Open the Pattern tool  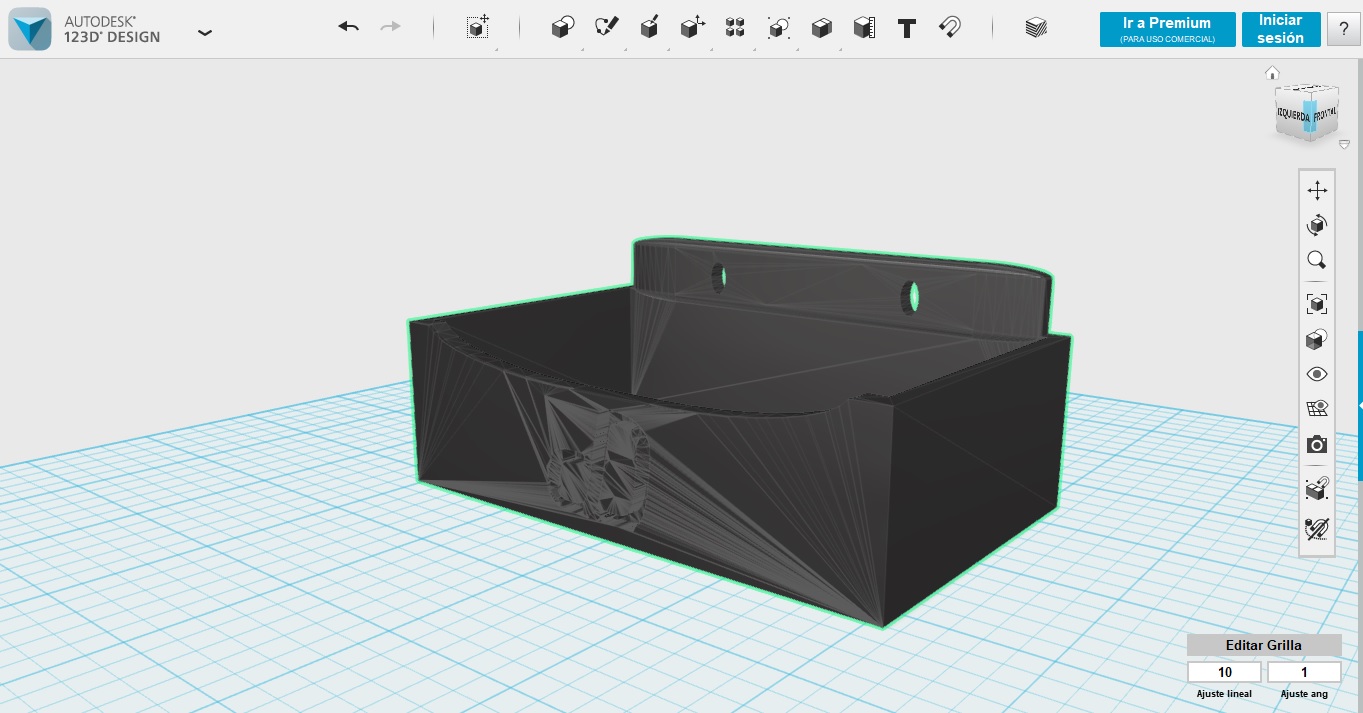(x=735, y=28)
